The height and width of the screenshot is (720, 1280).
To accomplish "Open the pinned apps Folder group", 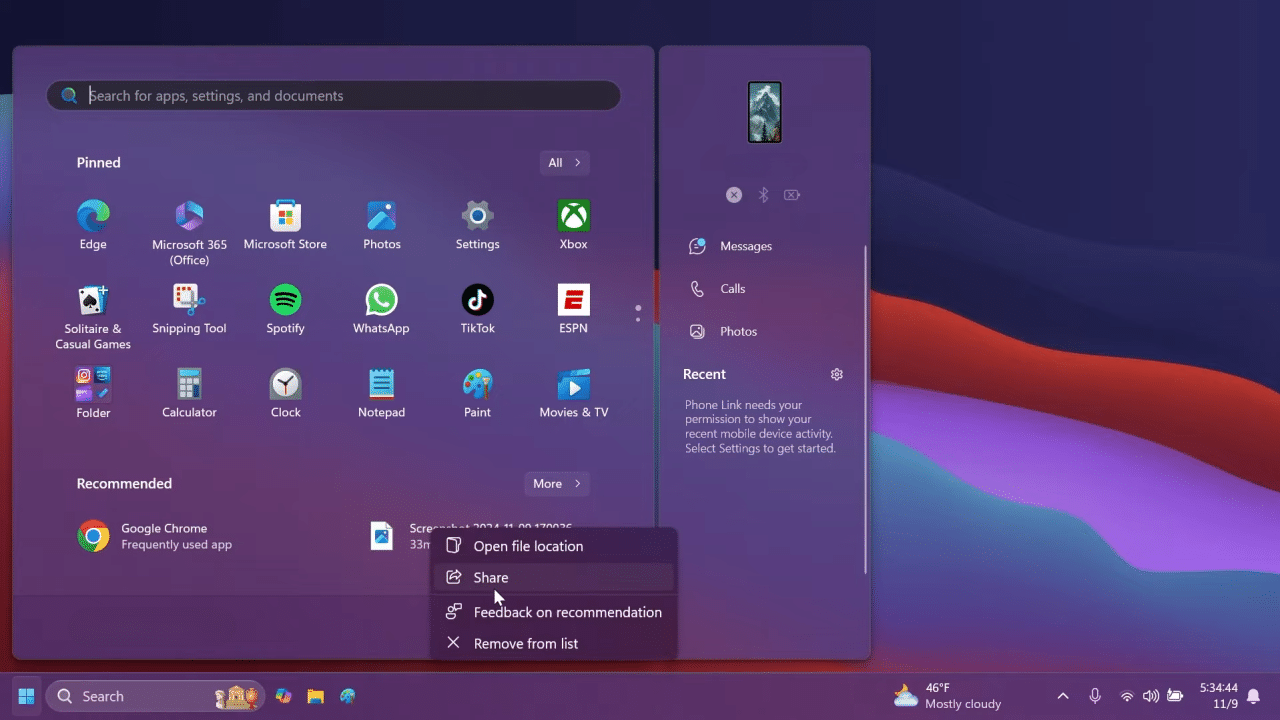I will click(x=93, y=393).
